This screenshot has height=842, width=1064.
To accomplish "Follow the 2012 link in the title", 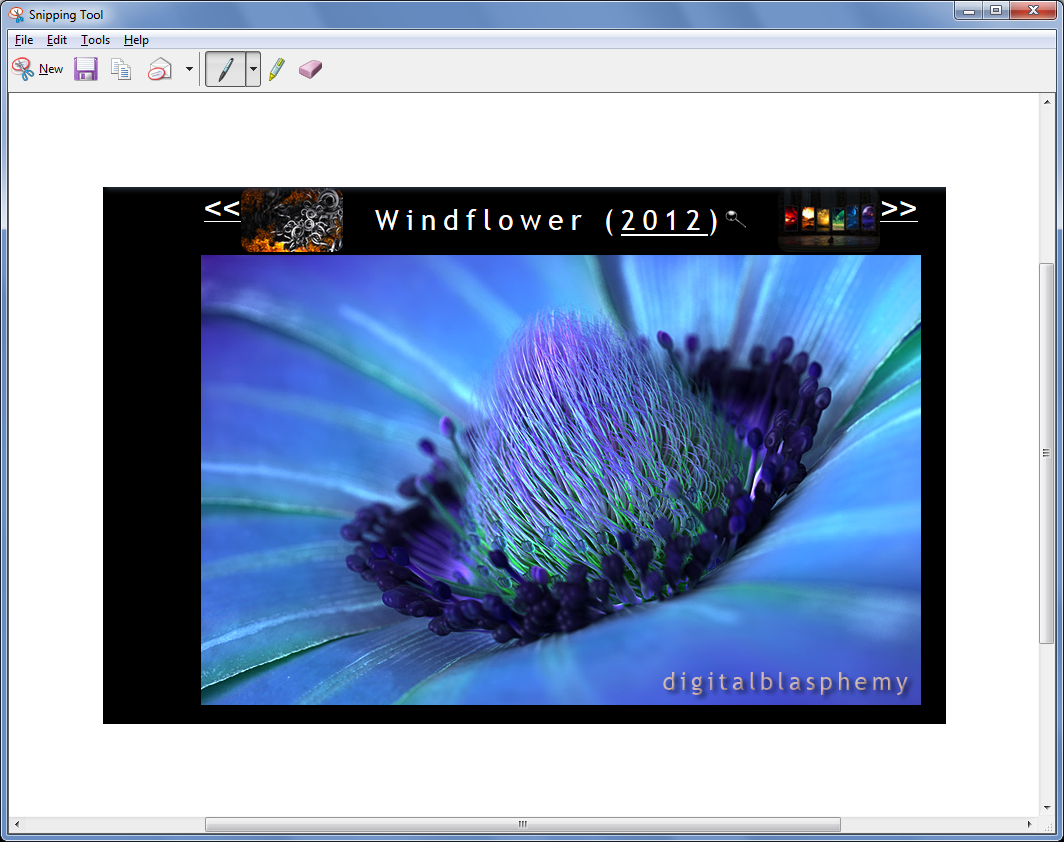I will click(x=664, y=221).
